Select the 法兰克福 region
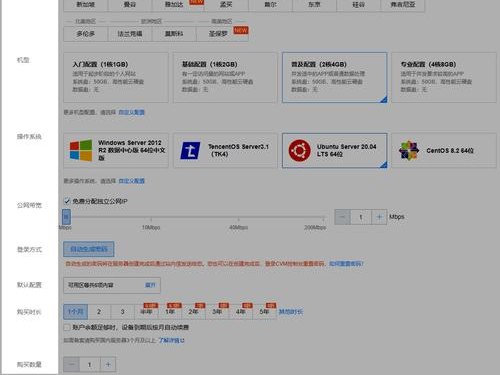Image resolution: width=500 pixels, height=375 pixels. (130, 34)
